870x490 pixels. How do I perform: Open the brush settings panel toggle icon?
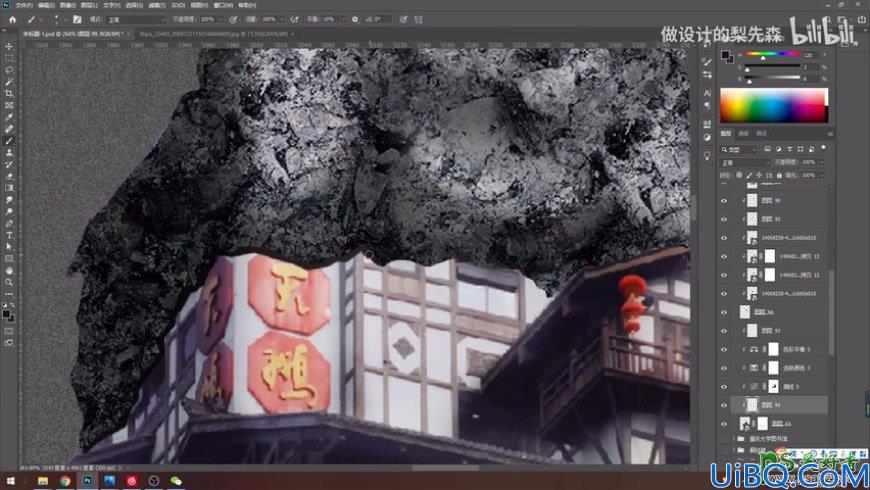pos(77,19)
